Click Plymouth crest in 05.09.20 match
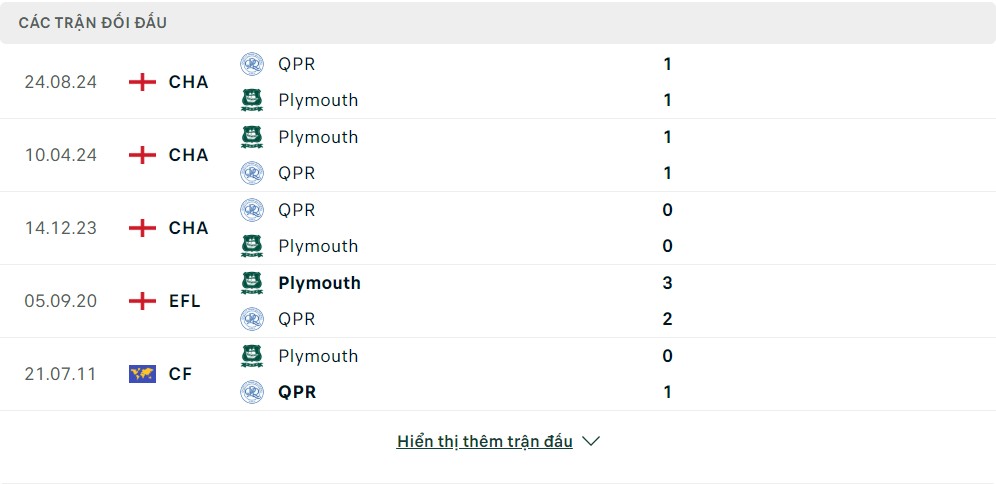The image size is (996, 484). coord(252,283)
